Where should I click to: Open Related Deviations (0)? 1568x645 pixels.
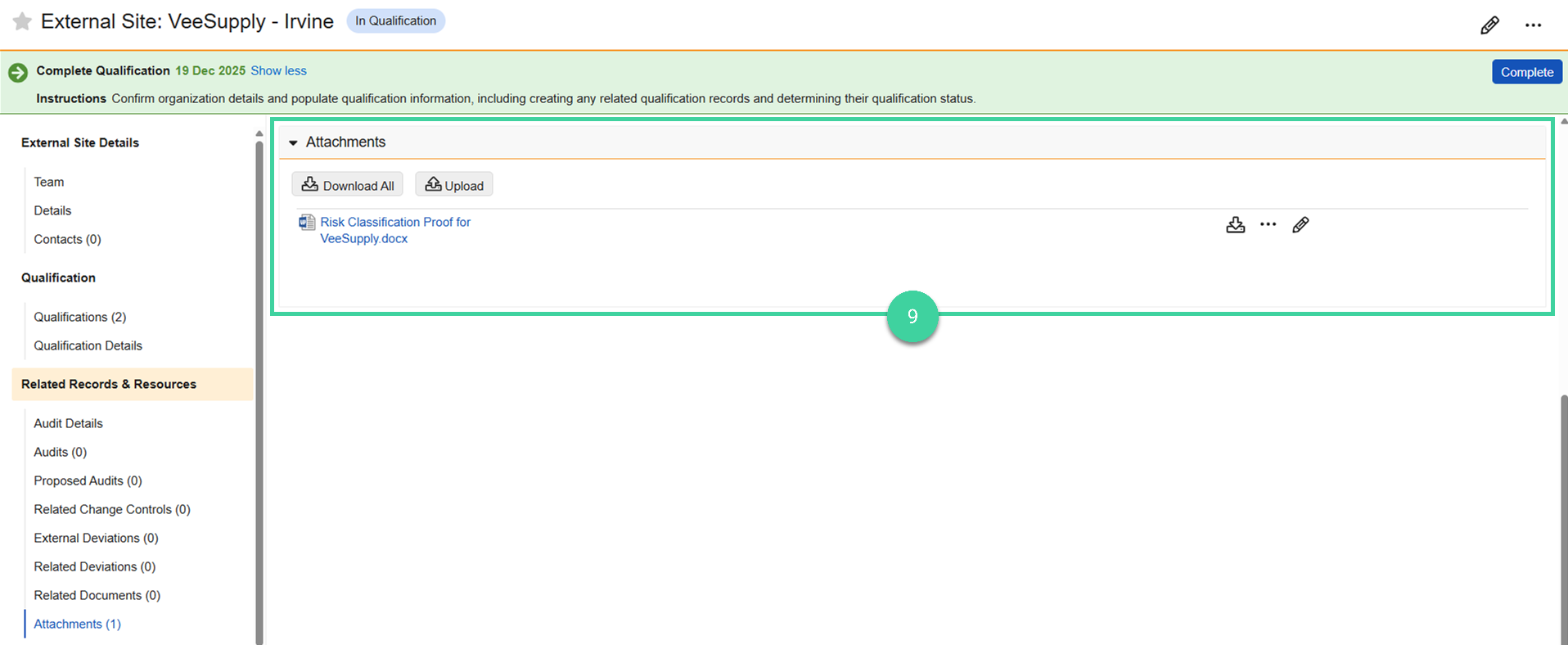(94, 566)
